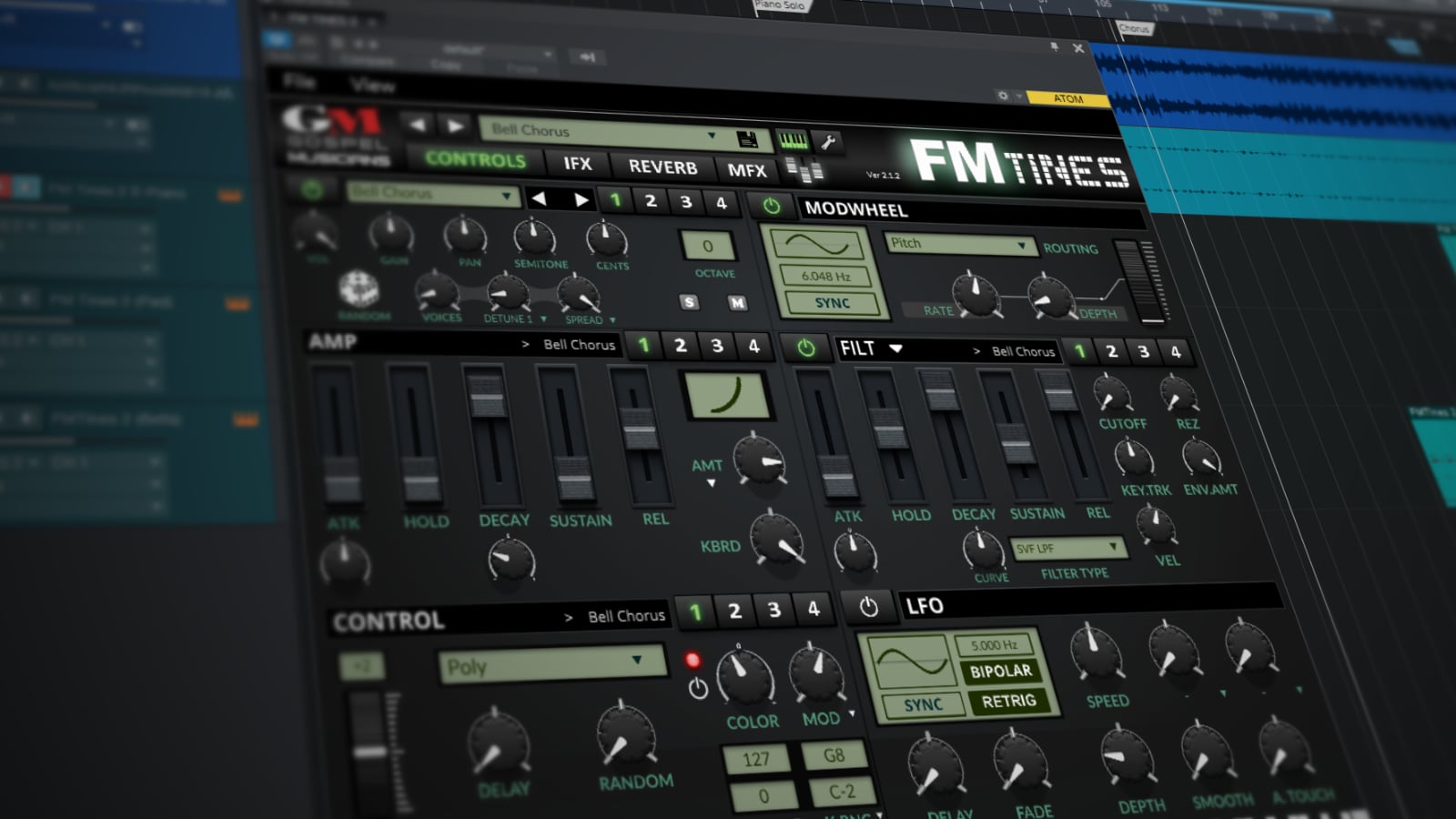Viewport: 1456px width, 819px height.
Task: Open the DETUNE 1 dropdown arrow
Action: [x=543, y=319]
